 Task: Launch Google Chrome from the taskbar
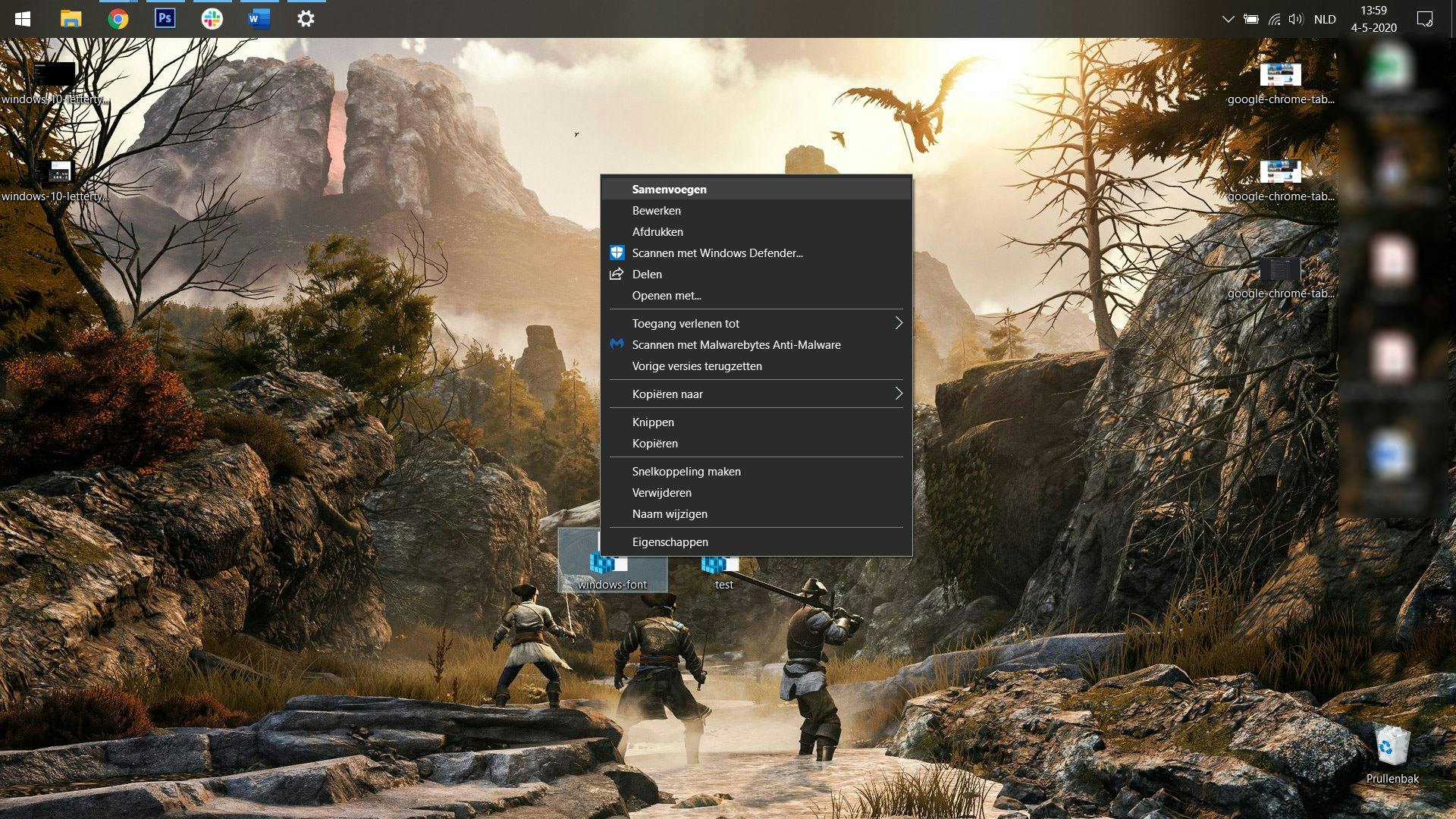(118, 18)
